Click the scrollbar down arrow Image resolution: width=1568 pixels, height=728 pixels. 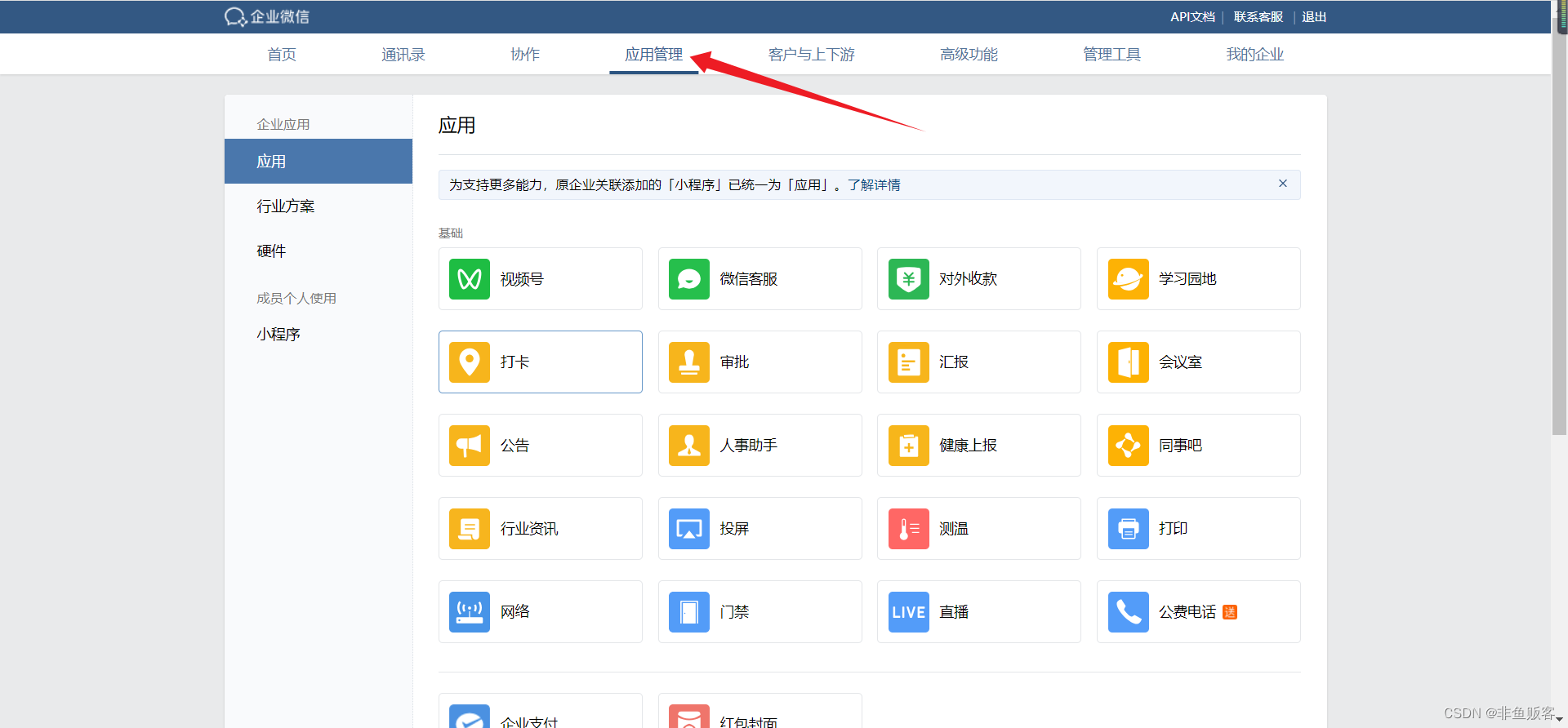coord(1559,720)
